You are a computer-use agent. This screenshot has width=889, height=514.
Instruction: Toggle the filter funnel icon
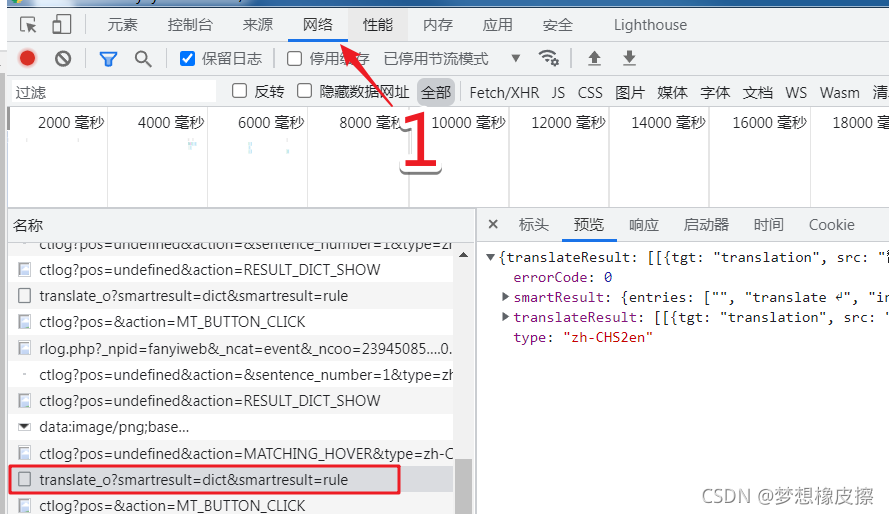[108, 59]
